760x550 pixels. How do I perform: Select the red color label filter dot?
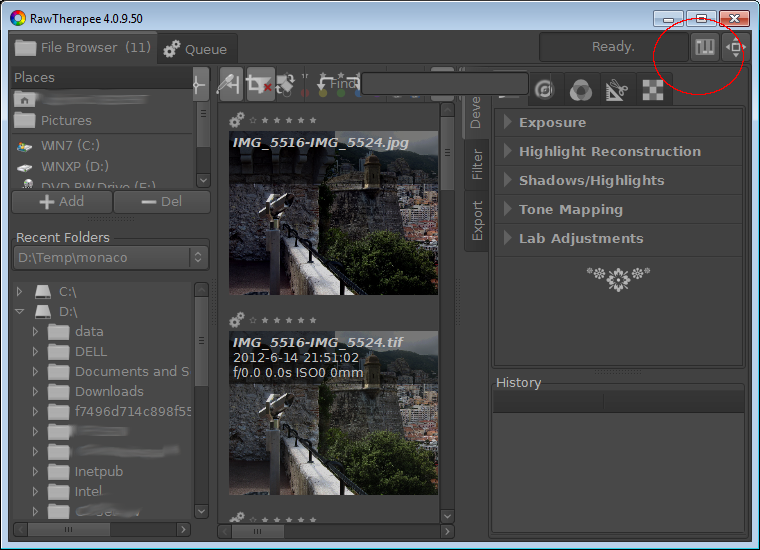(x=305, y=93)
